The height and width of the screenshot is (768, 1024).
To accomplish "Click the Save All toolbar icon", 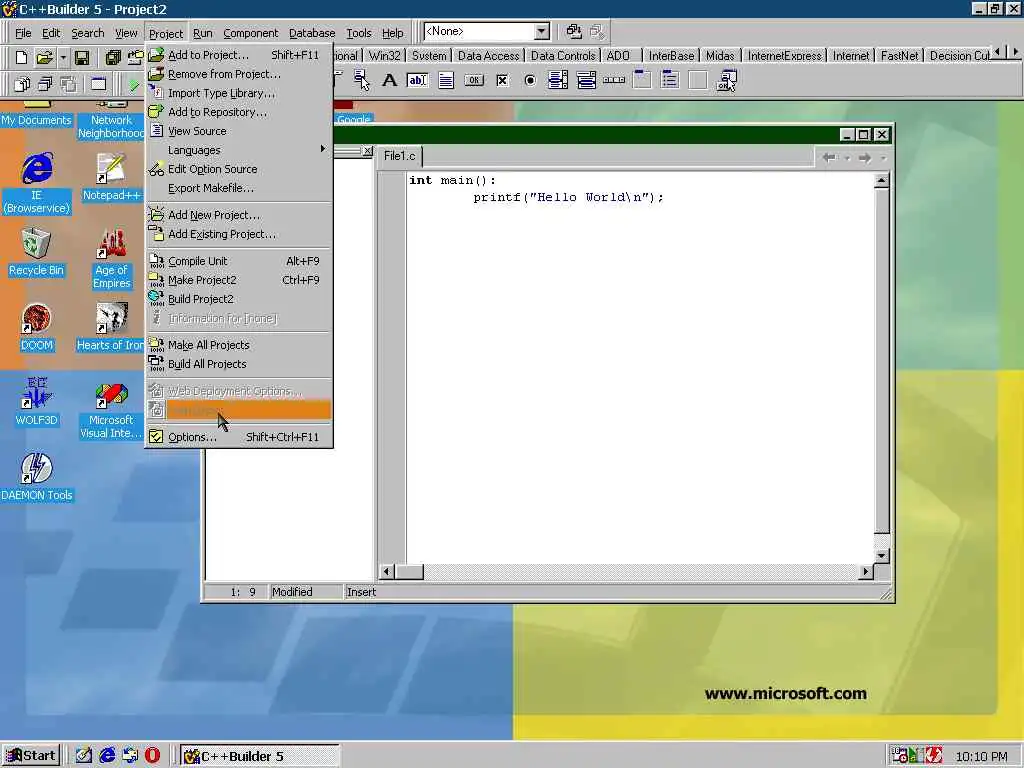I will [112, 57].
